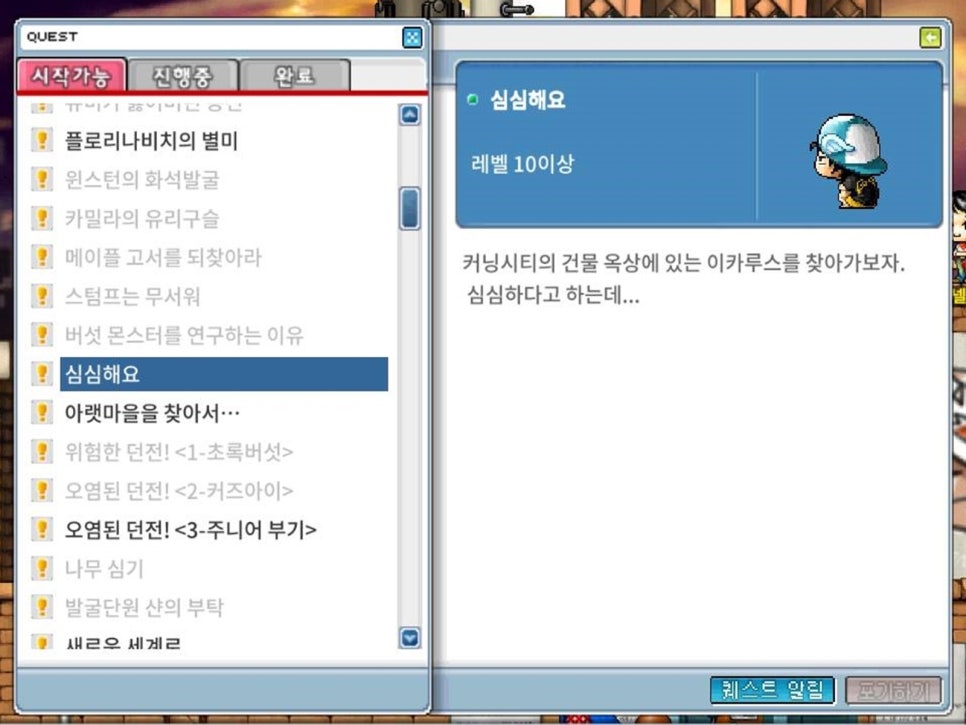This screenshot has width=966, height=725.
Task: Click quest icon beside 플로리나비치의 별미
Action: pos(42,140)
